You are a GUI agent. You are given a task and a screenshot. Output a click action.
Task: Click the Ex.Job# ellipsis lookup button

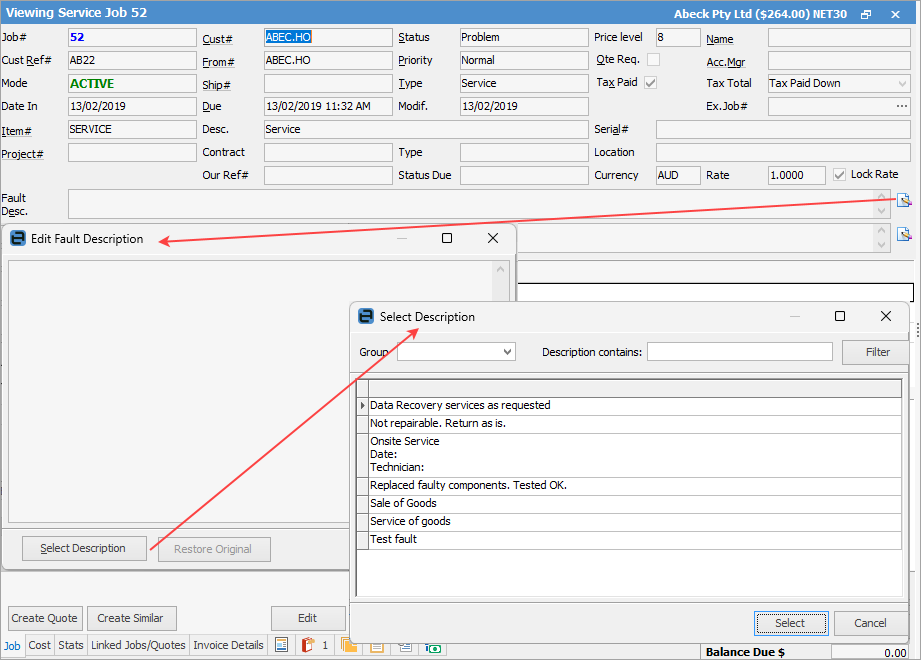click(x=901, y=106)
